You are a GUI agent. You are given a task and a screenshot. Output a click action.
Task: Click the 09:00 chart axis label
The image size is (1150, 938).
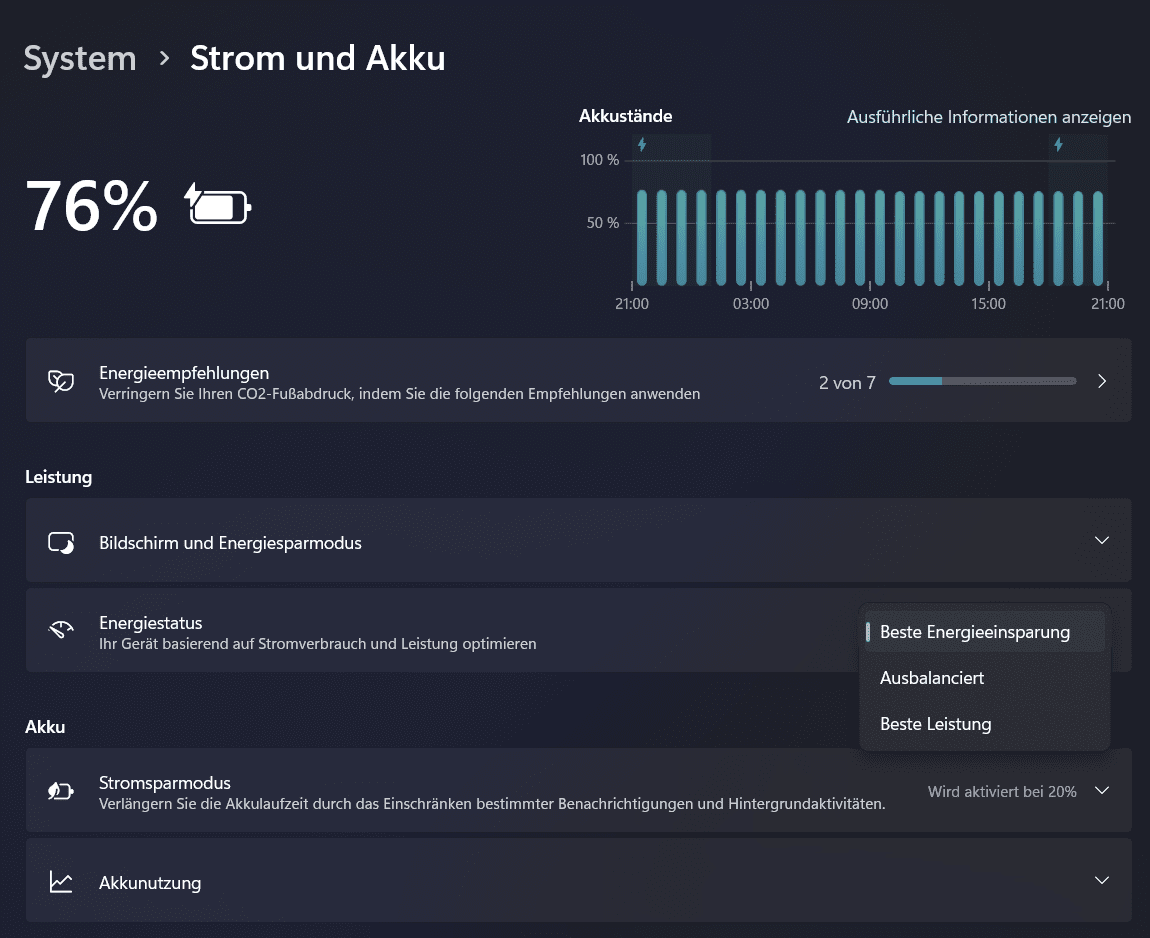click(x=870, y=304)
